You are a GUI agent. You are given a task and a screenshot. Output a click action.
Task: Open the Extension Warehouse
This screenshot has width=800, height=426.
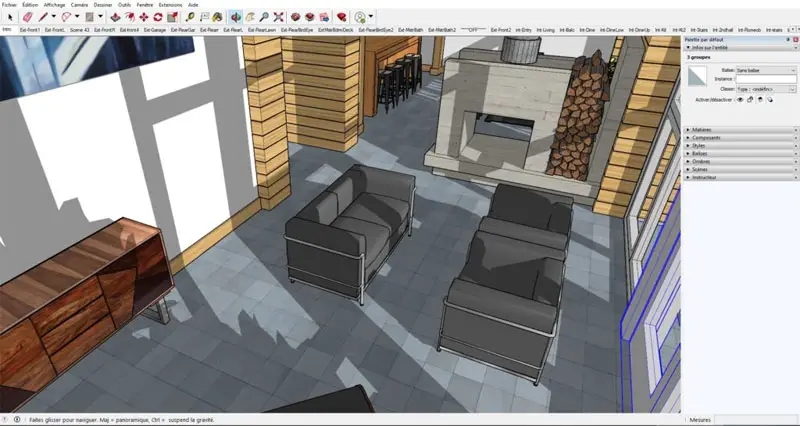(310, 17)
